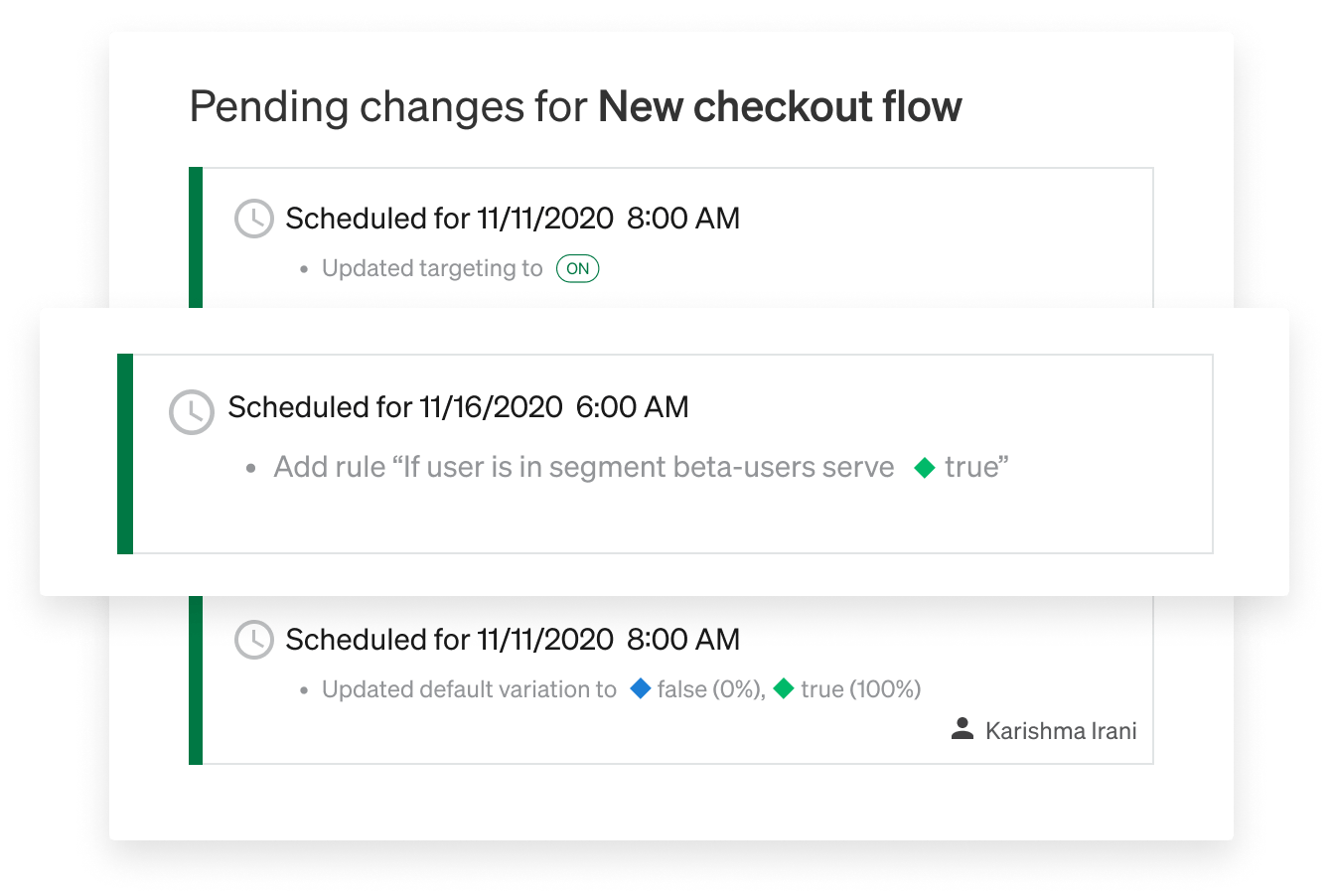This screenshot has width=1333, height=896.
Task: Click the "Updated default variation to" description
Action: click(x=469, y=689)
